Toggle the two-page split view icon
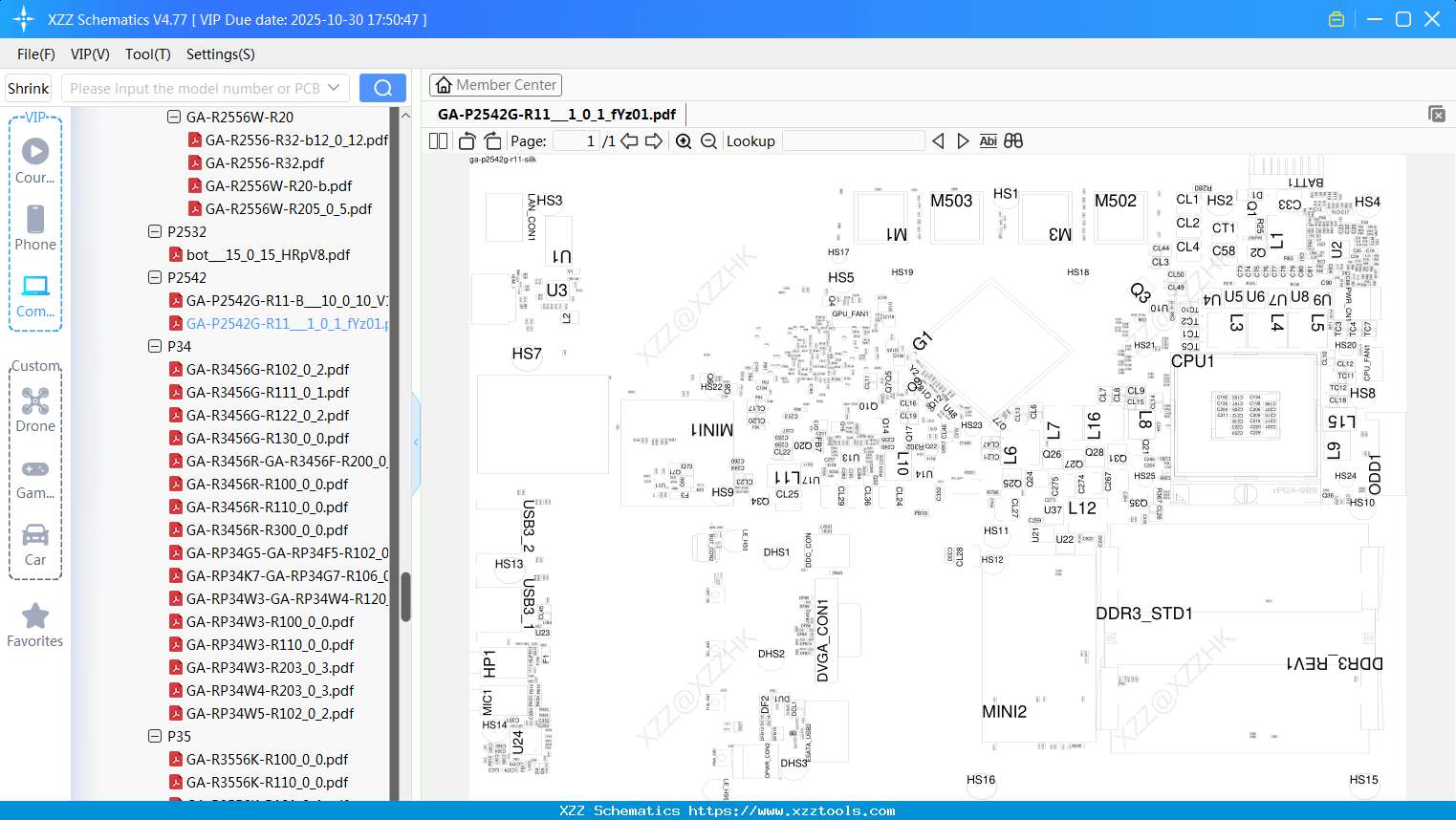The height and width of the screenshot is (820, 1456). 438,140
